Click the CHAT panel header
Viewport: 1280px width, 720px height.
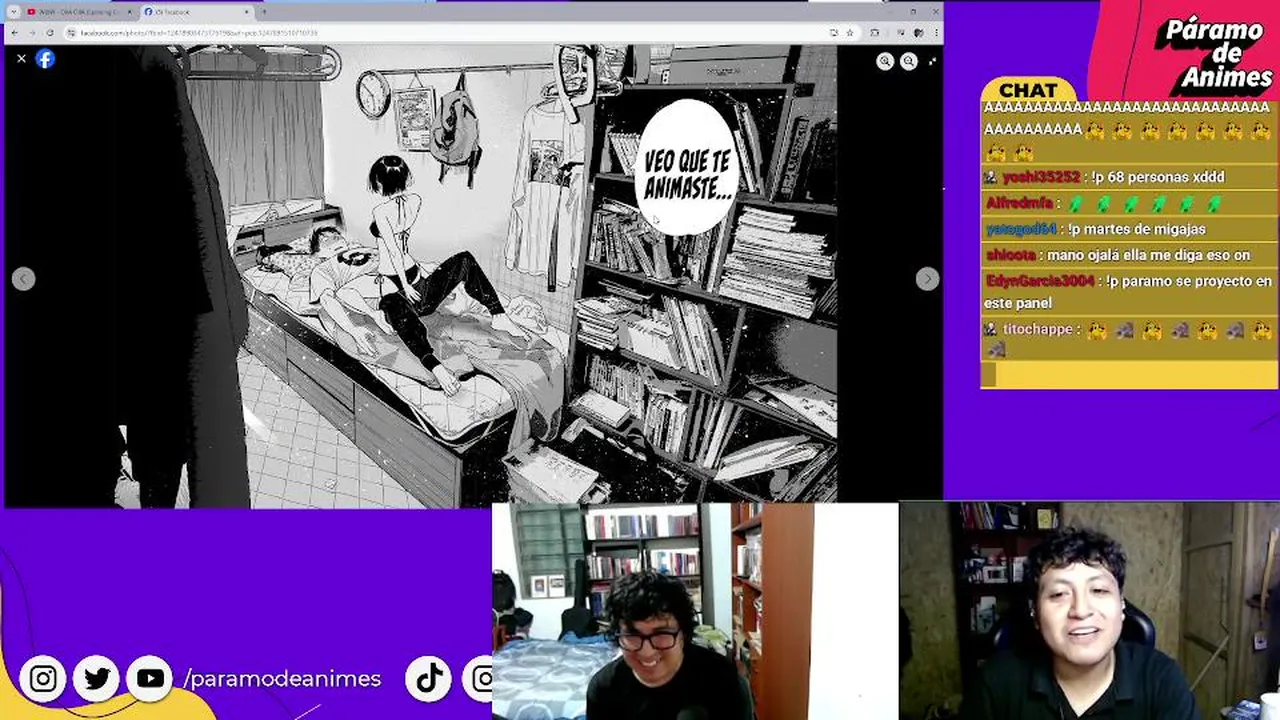tap(1028, 91)
